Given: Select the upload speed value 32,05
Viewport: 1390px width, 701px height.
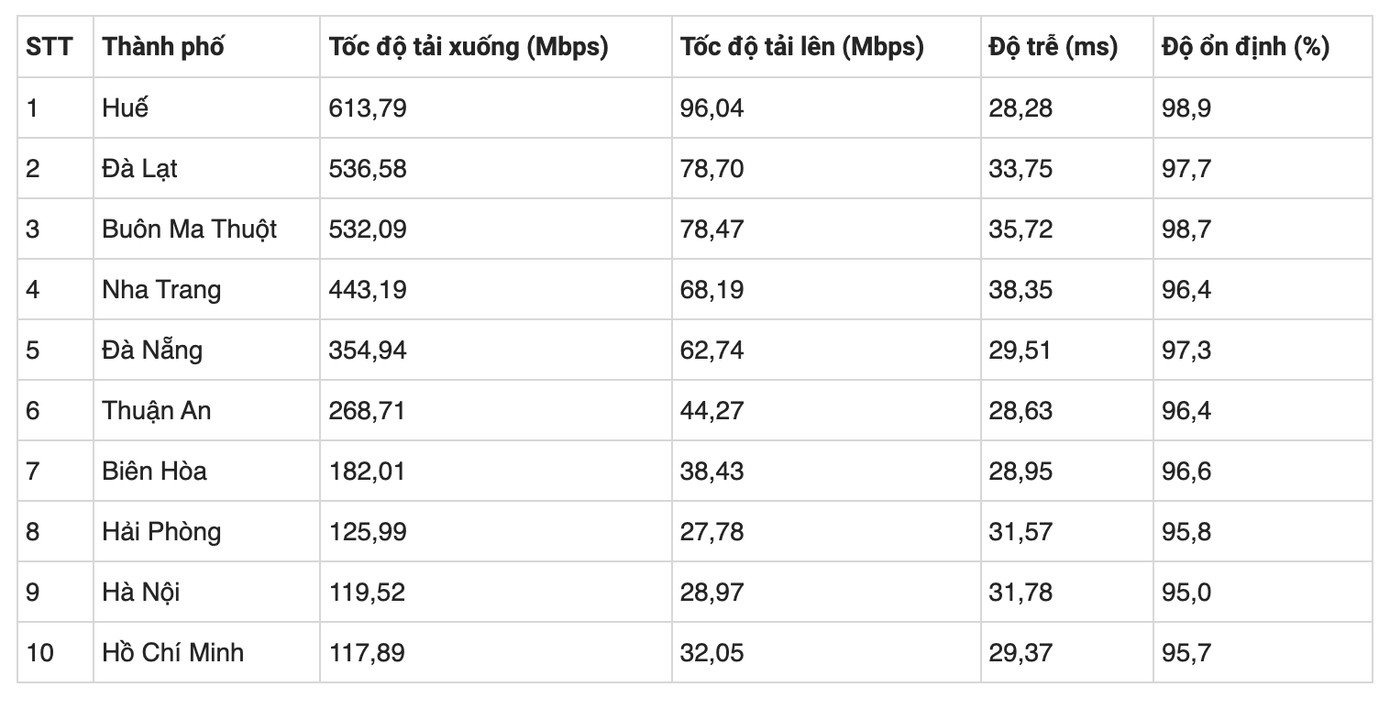Looking at the screenshot, I should tap(712, 653).
